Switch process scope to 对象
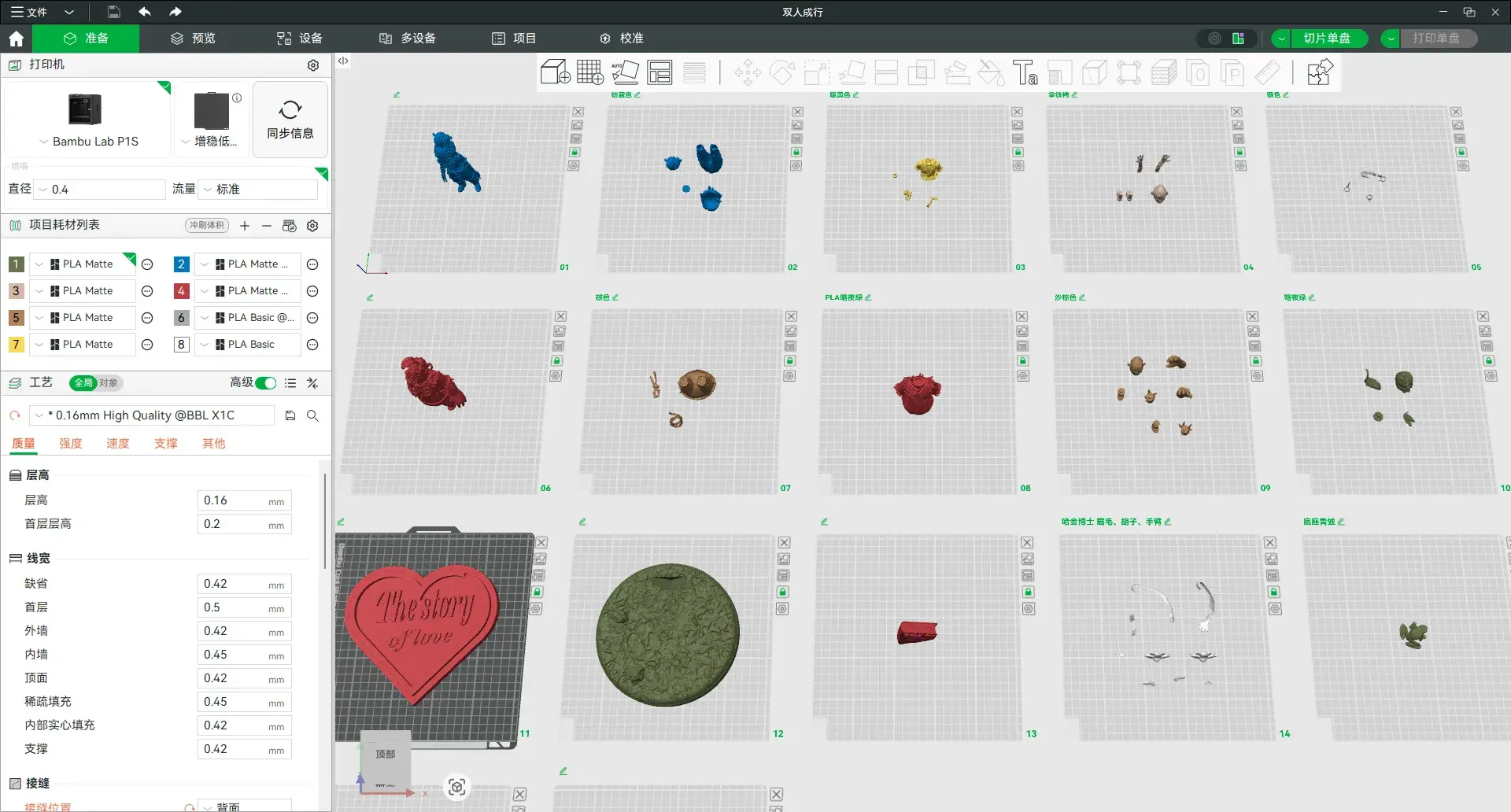This screenshot has height=812, width=1511. pos(109,383)
